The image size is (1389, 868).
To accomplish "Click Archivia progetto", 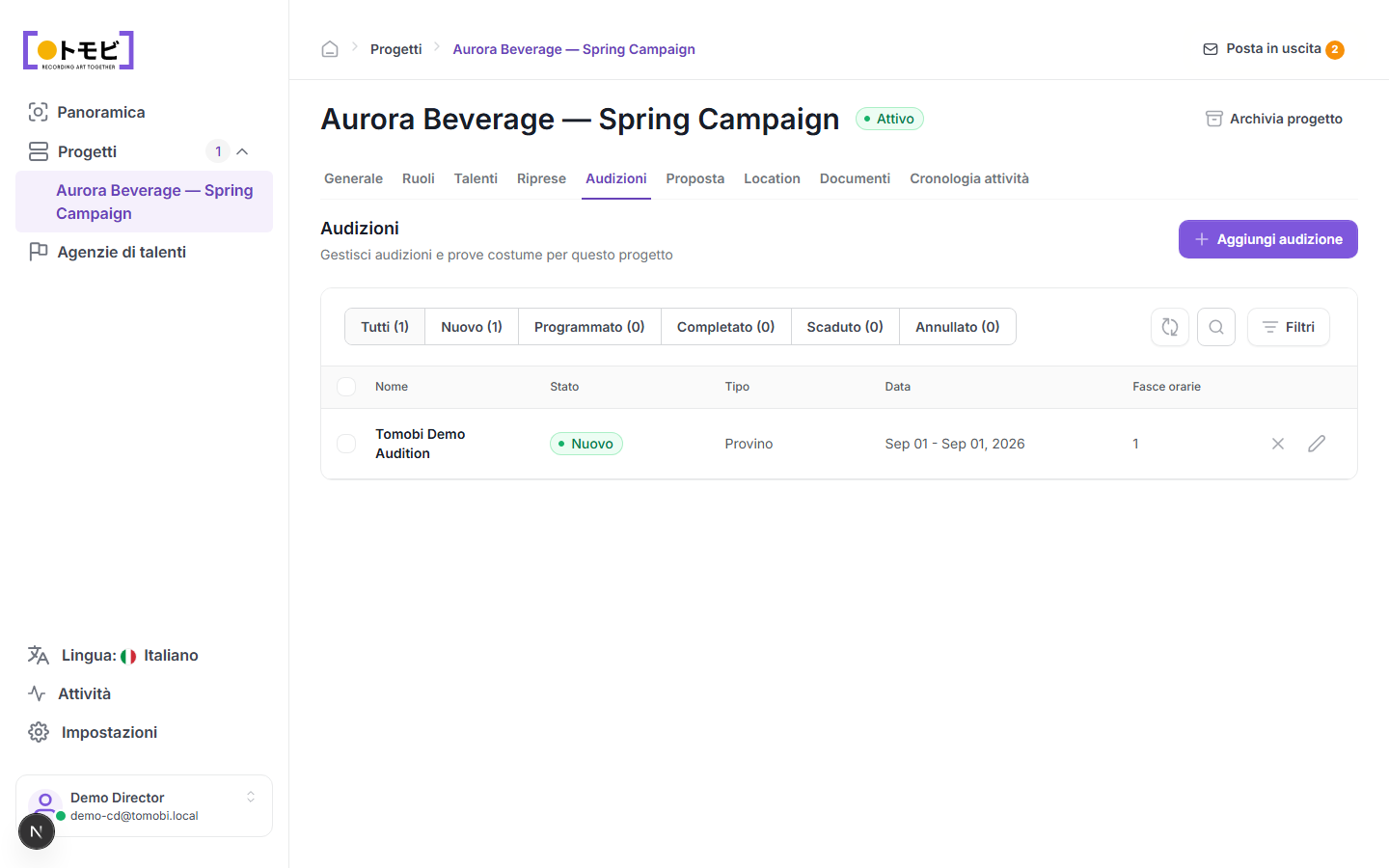I will [1274, 119].
